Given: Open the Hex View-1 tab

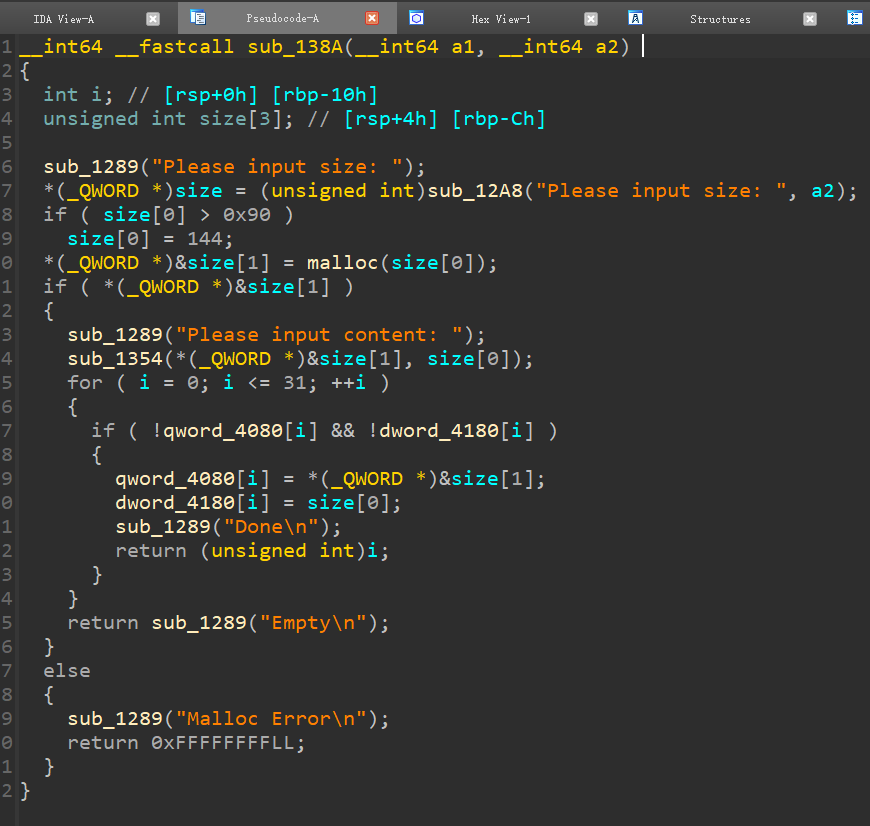Looking at the screenshot, I should tap(501, 19).
